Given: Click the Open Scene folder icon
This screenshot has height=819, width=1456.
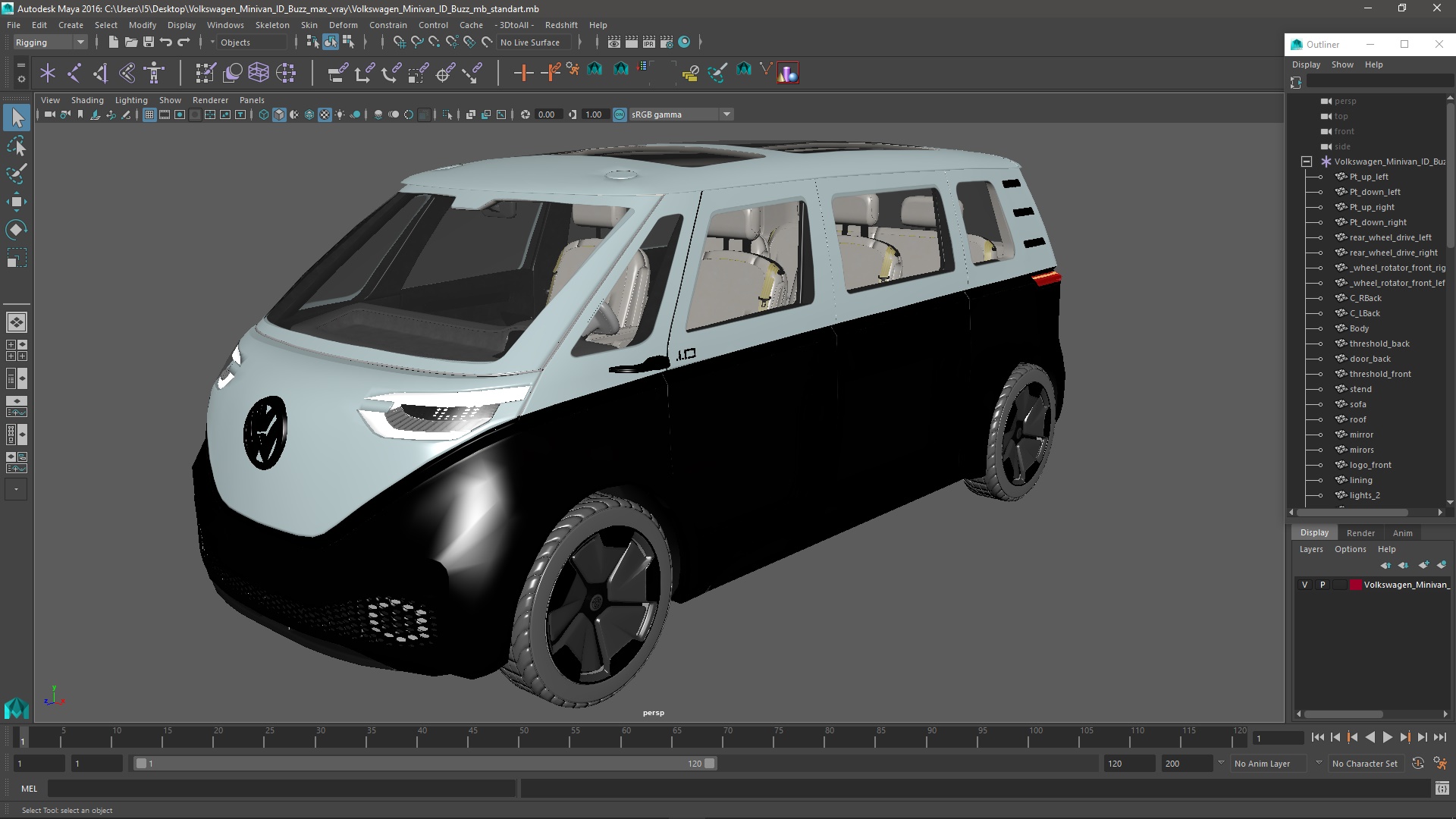Looking at the screenshot, I should [130, 42].
